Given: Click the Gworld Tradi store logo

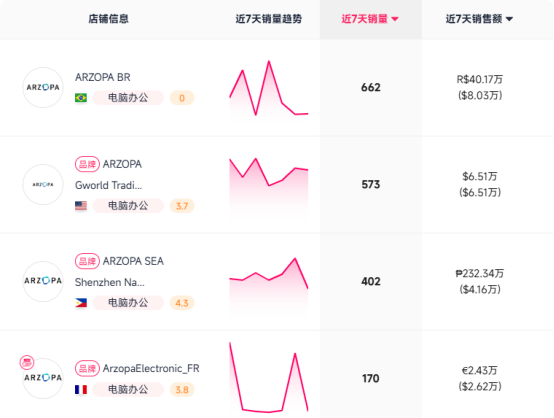Looking at the screenshot, I should (43, 184).
